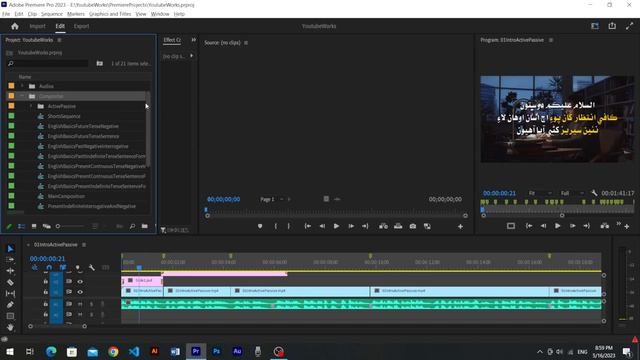Play the Source monitor clip
The width and height of the screenshot is (640, 360).
point(336,226)
